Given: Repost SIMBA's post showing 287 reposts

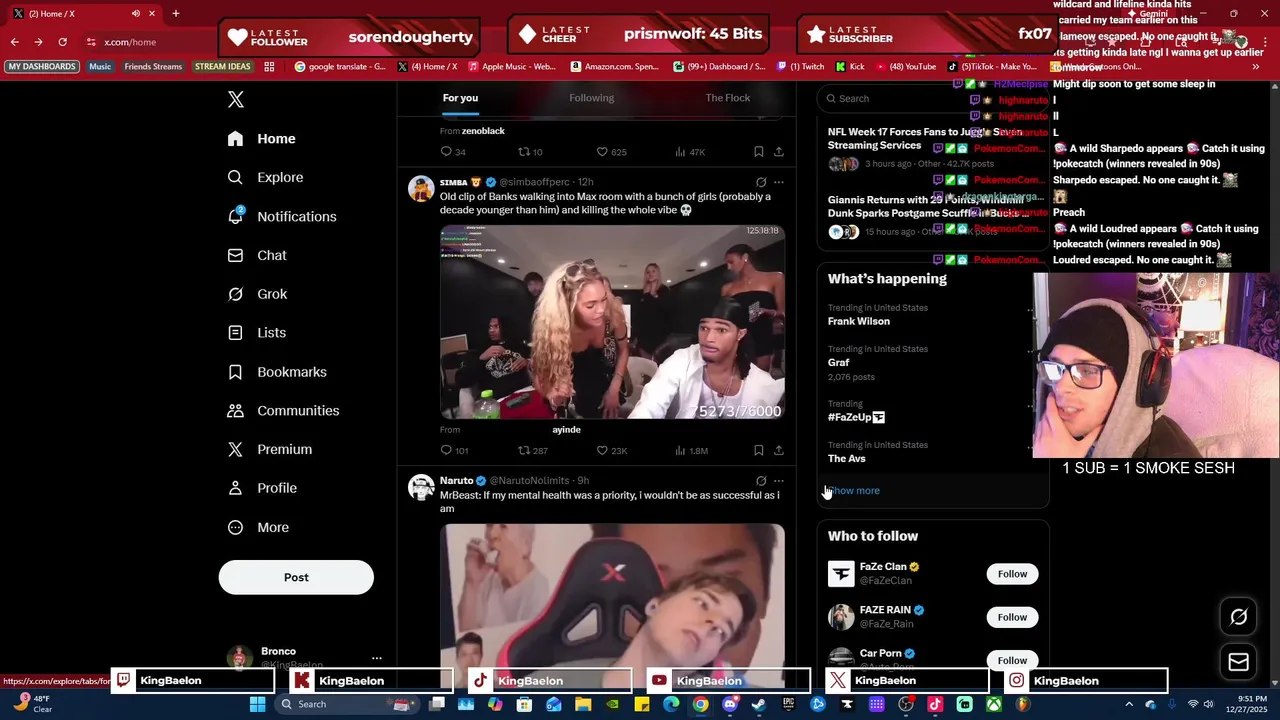Looking at the screenshot, I should 532,451.
